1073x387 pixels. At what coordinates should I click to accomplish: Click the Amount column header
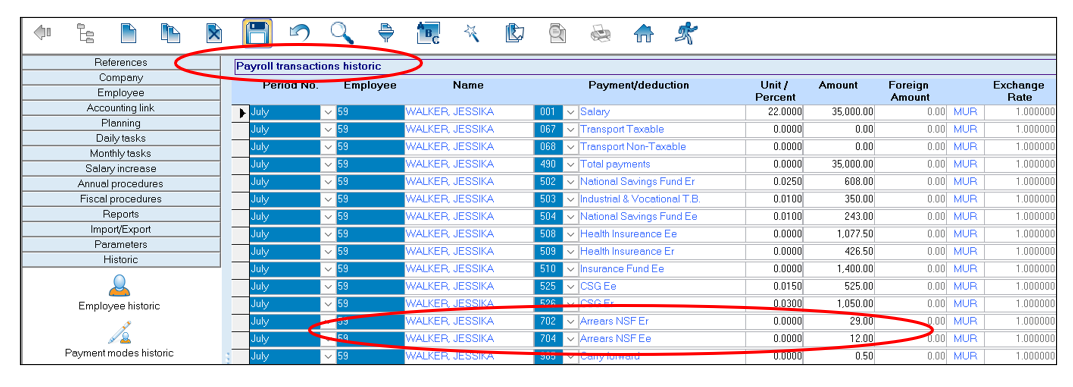point(838,85)
